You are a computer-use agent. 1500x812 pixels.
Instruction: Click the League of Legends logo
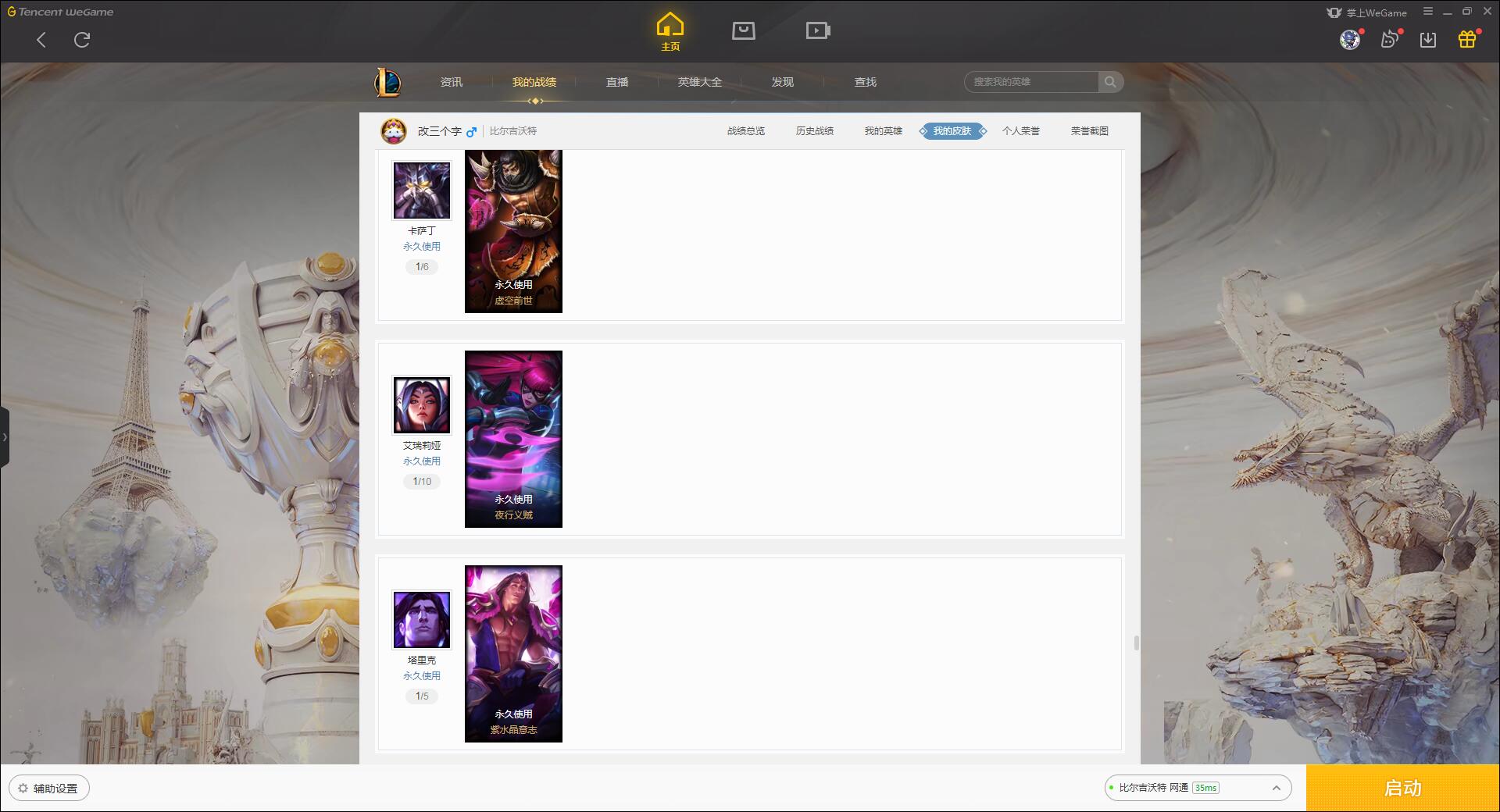(387, 82)
